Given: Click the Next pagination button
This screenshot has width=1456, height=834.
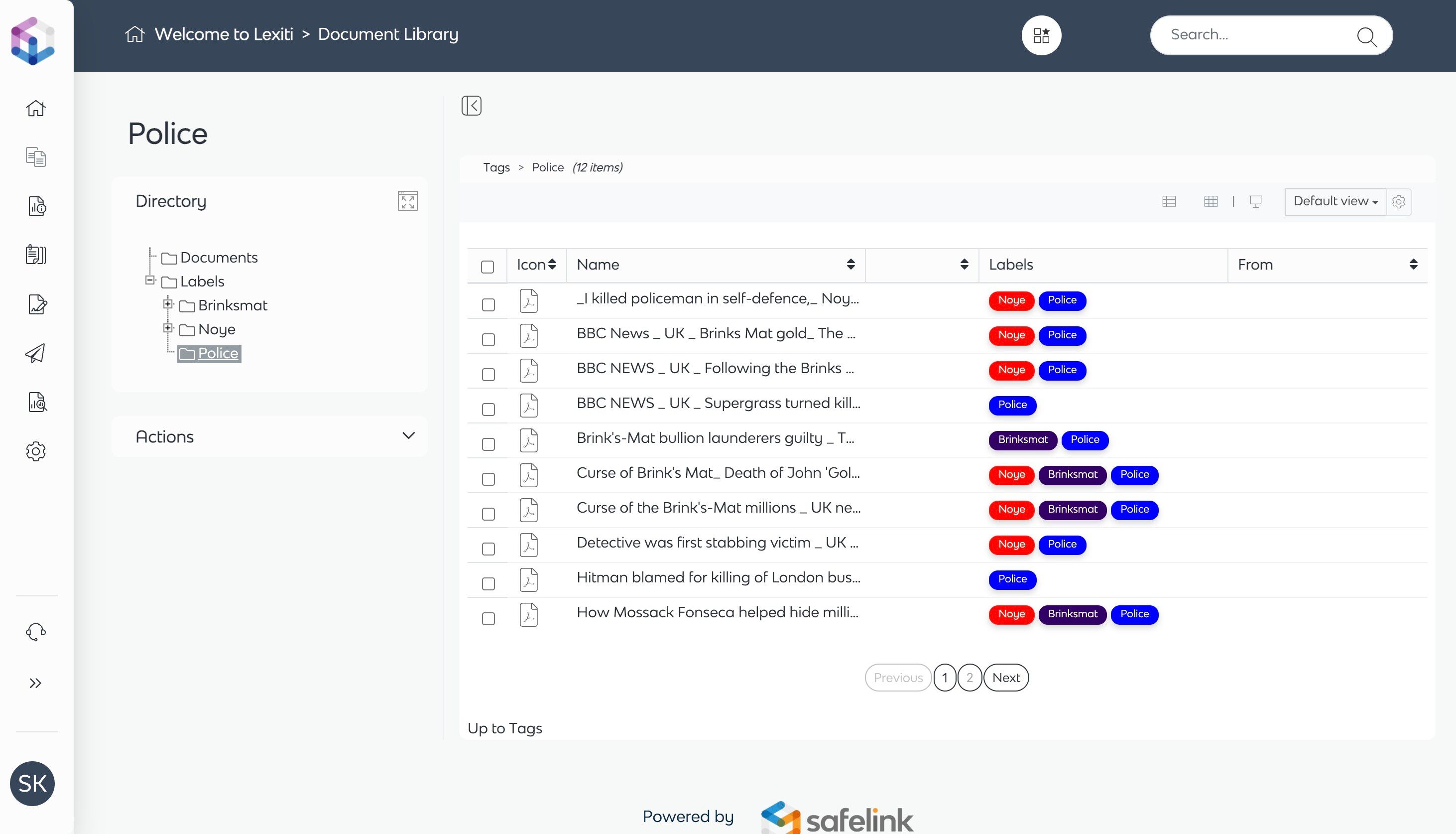Looking at the screenshot, I should [1005, 678].
